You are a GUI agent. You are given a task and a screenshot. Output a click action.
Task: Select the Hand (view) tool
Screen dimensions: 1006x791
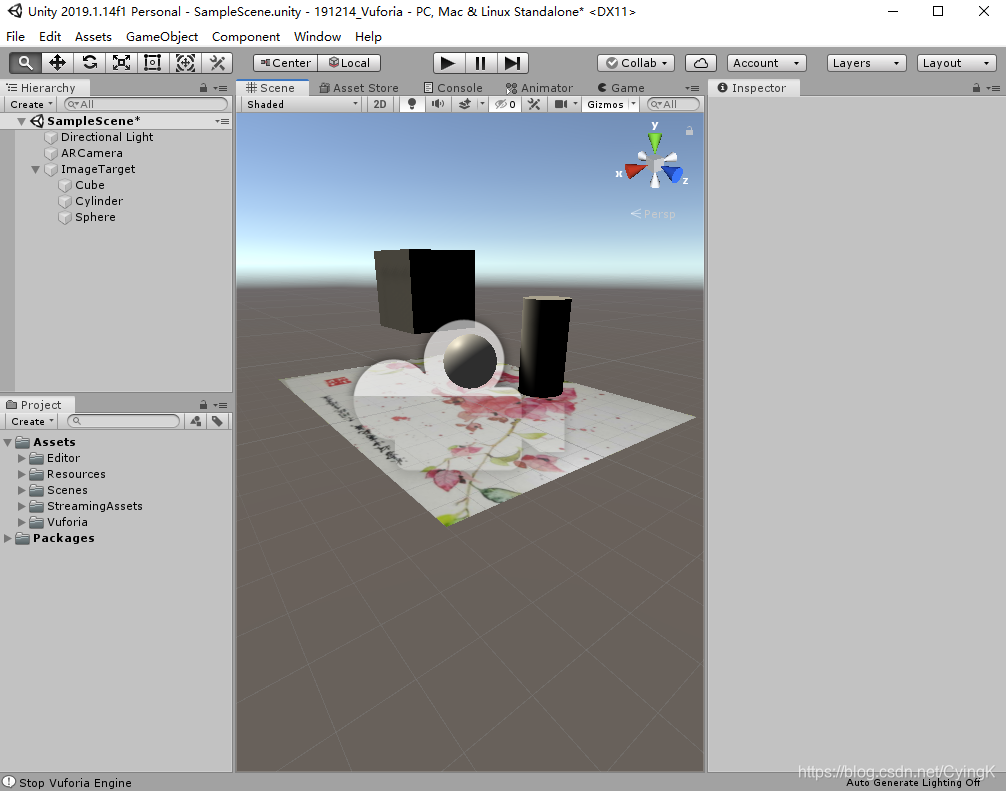click(x=25, y=63)
